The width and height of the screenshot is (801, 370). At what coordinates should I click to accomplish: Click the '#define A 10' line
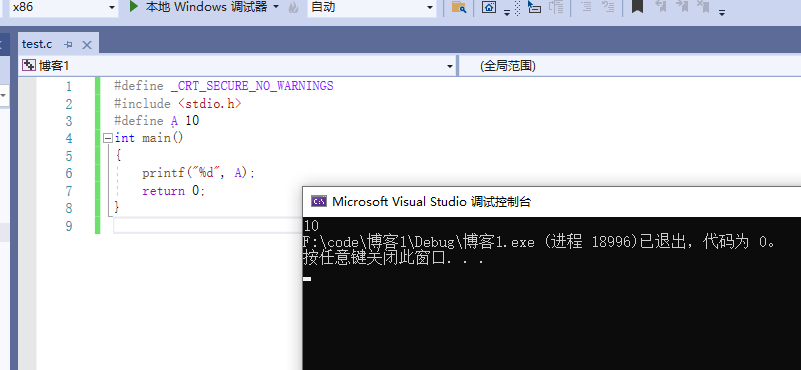[156, 121]
